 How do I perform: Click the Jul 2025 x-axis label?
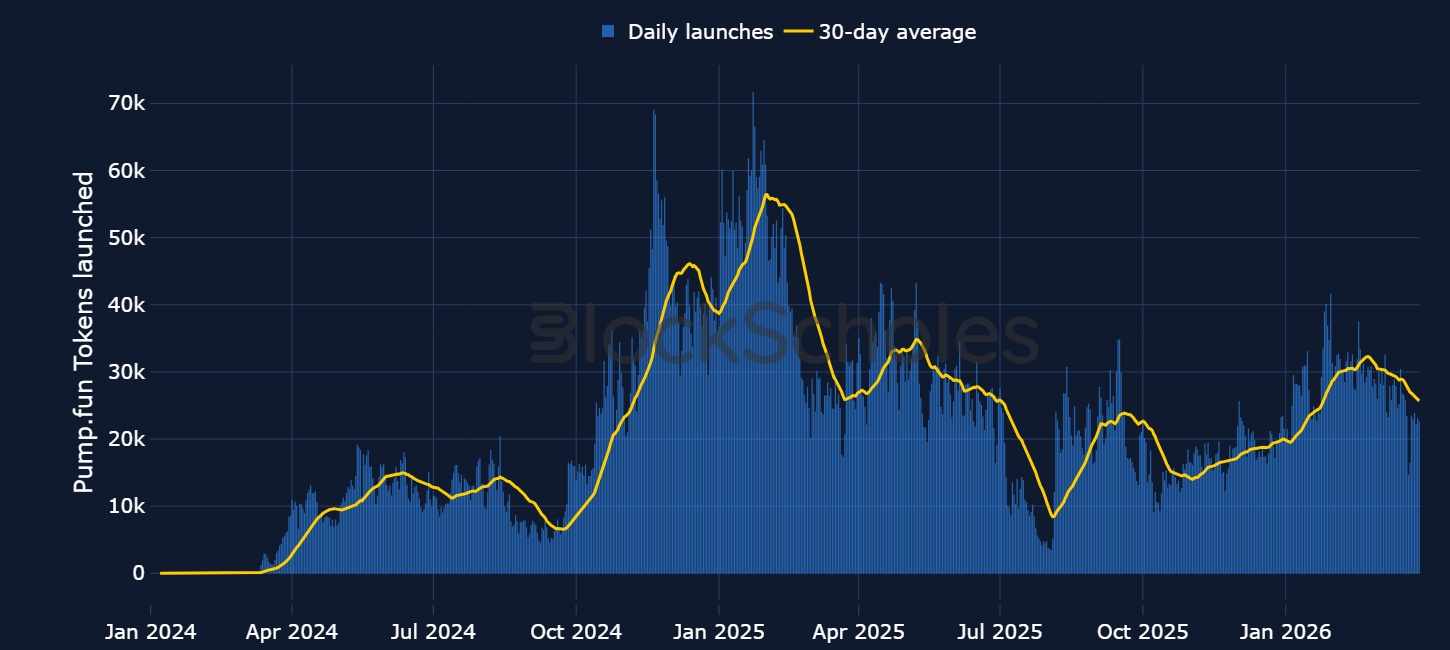1001,632
